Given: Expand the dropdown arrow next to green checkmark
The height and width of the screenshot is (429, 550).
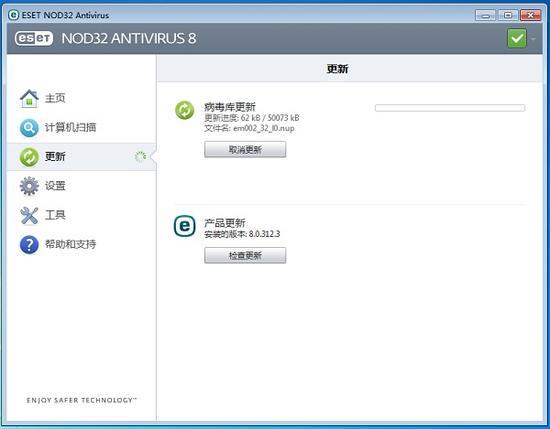Looking at the screenshot, I should tap(534, 39).
